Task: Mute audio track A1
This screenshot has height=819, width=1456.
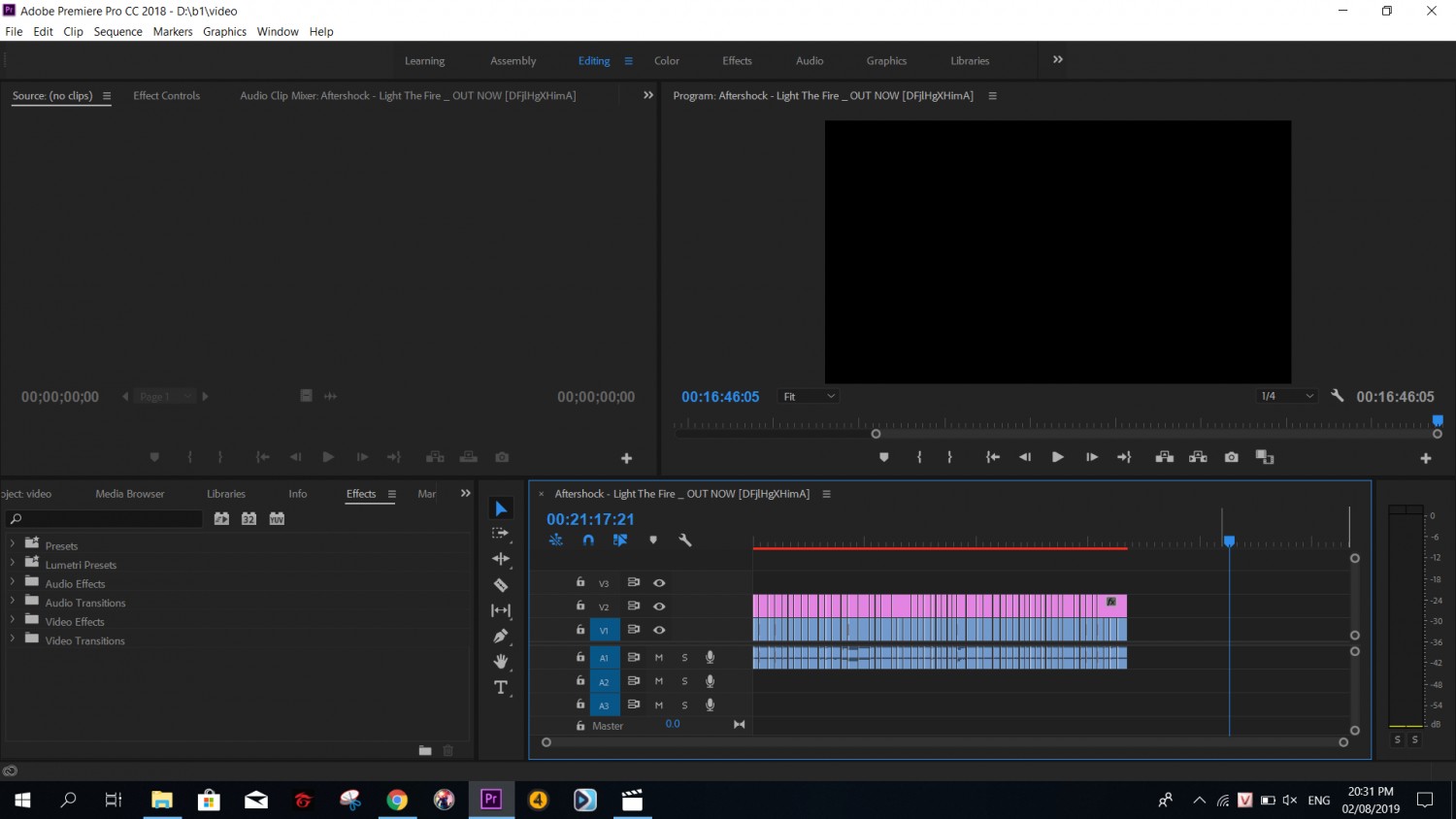Action: coord(659,658)
